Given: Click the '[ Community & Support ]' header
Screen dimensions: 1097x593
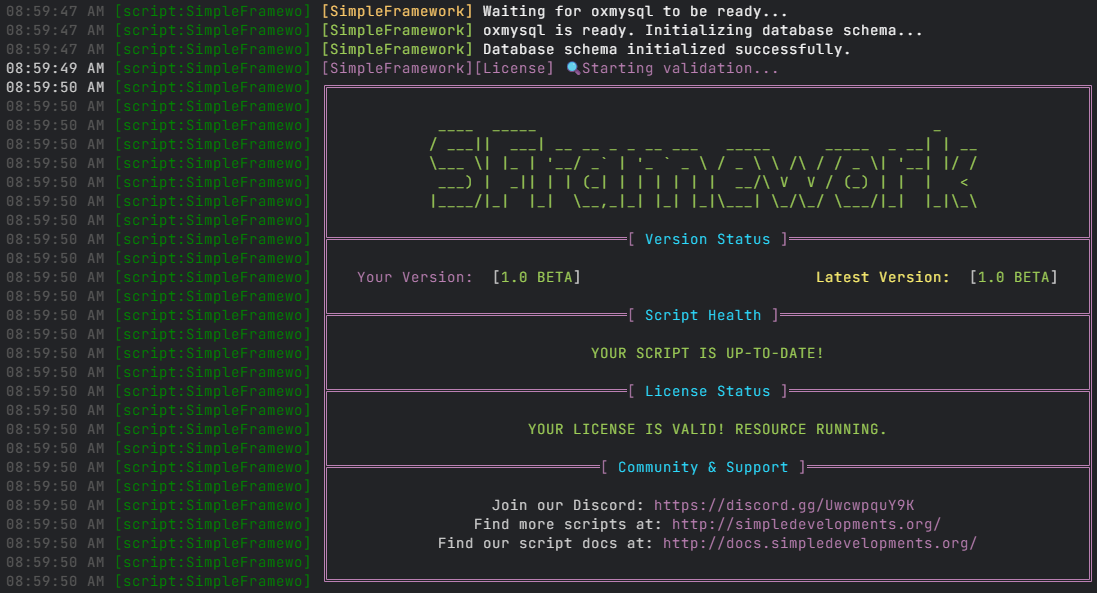Looking at the screenshot, I should coord(703,467).
